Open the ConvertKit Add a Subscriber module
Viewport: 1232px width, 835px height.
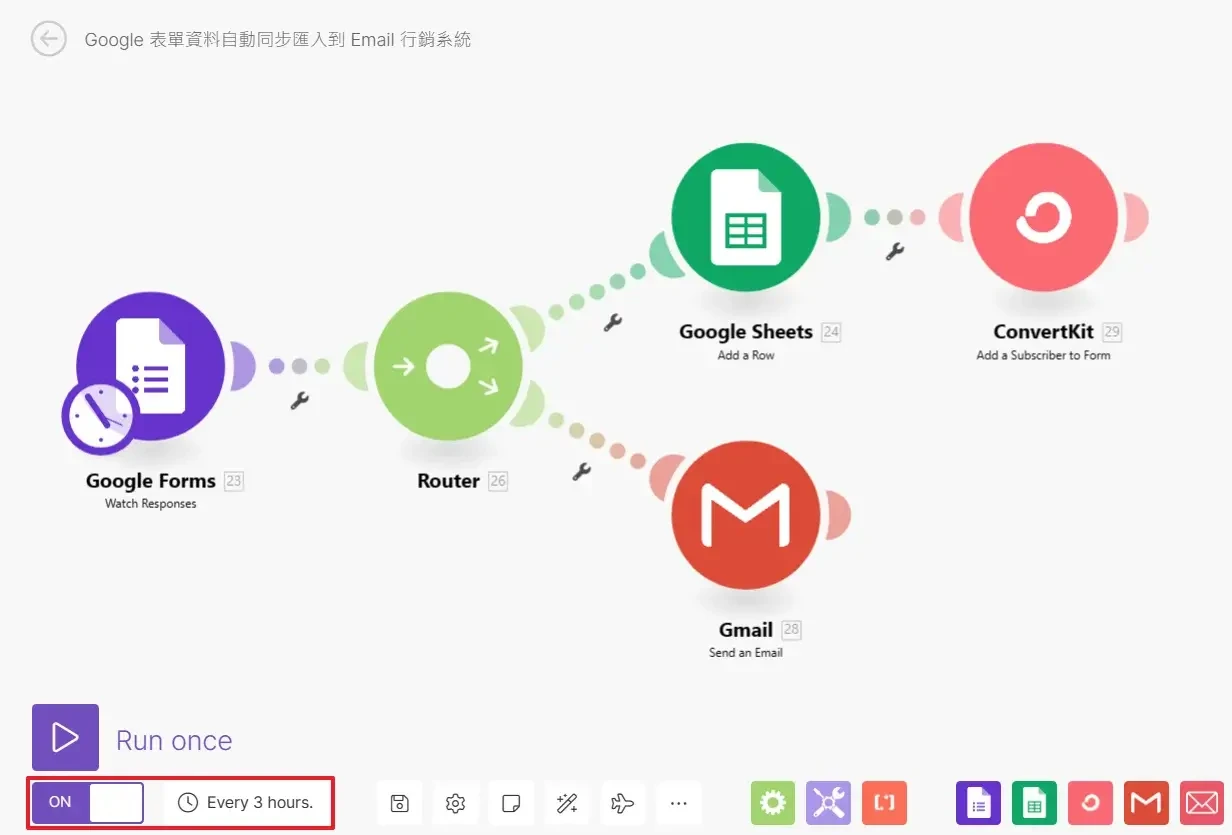pos(1043,217)
